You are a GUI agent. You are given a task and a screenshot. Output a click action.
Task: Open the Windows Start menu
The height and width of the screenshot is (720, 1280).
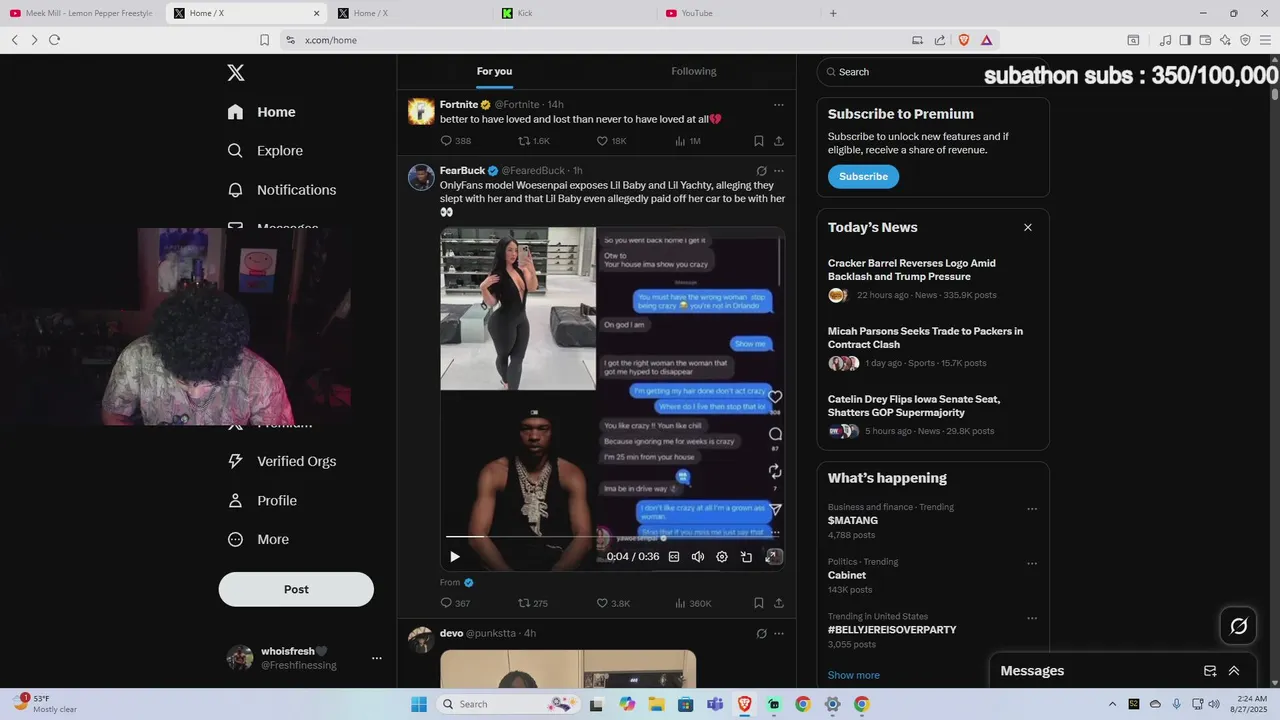click(419, 704)
